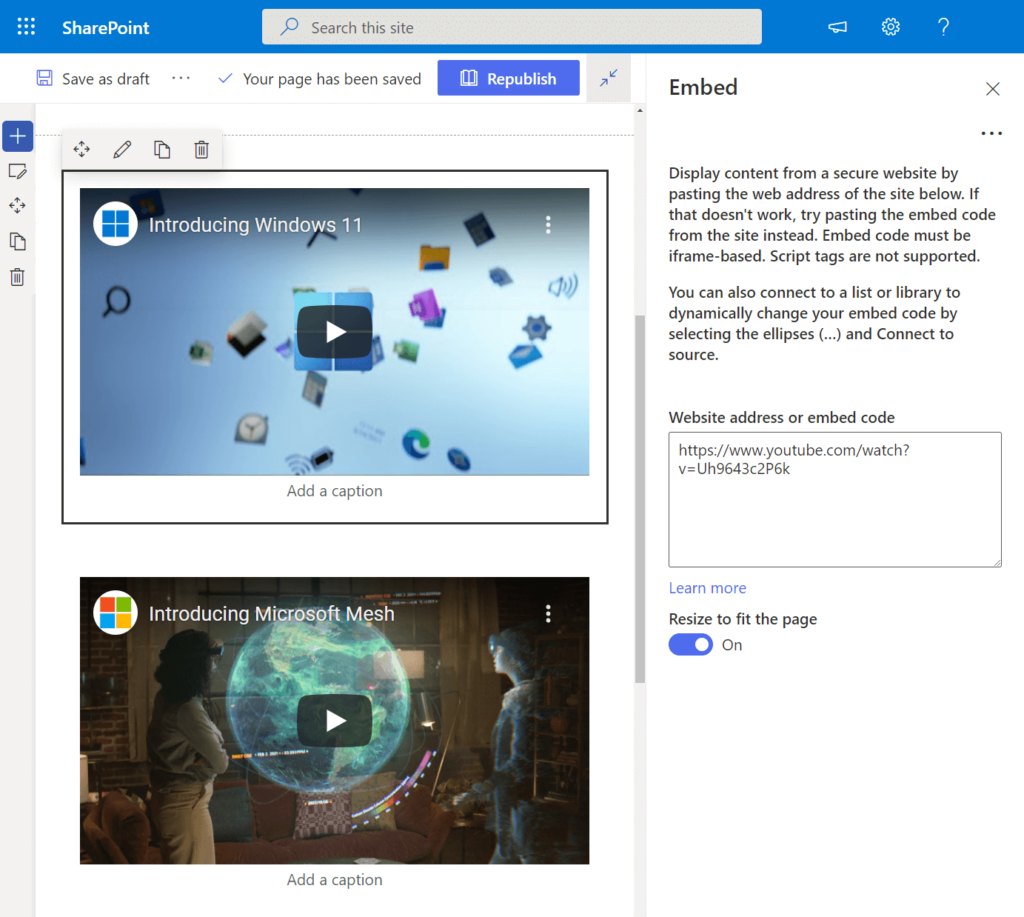This screenshot has width=1024, height=917.
Task: Click Save as draft
Action: click(93, 79)
